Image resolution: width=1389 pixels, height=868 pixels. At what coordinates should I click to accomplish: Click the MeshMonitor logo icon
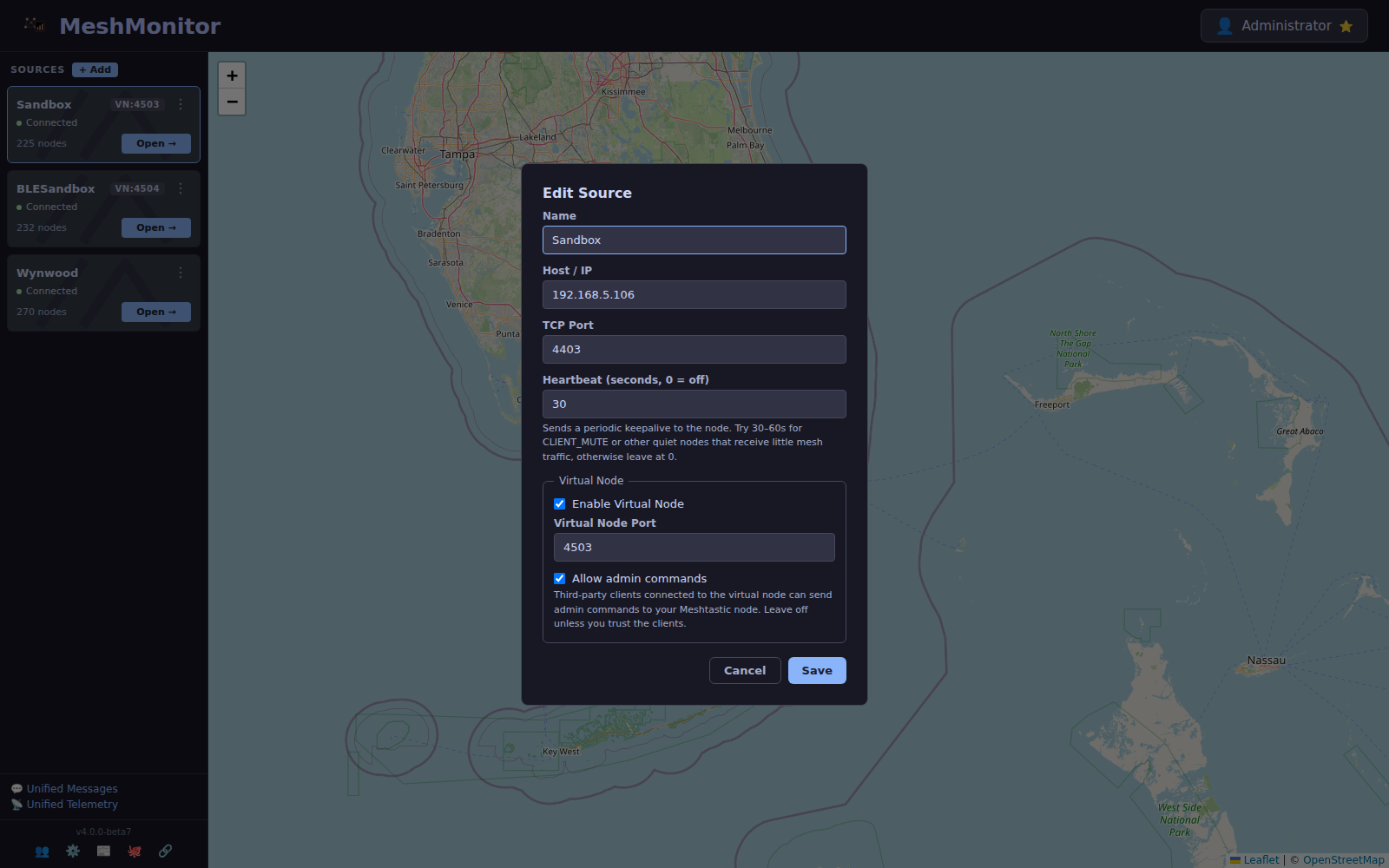coord(35,25)
